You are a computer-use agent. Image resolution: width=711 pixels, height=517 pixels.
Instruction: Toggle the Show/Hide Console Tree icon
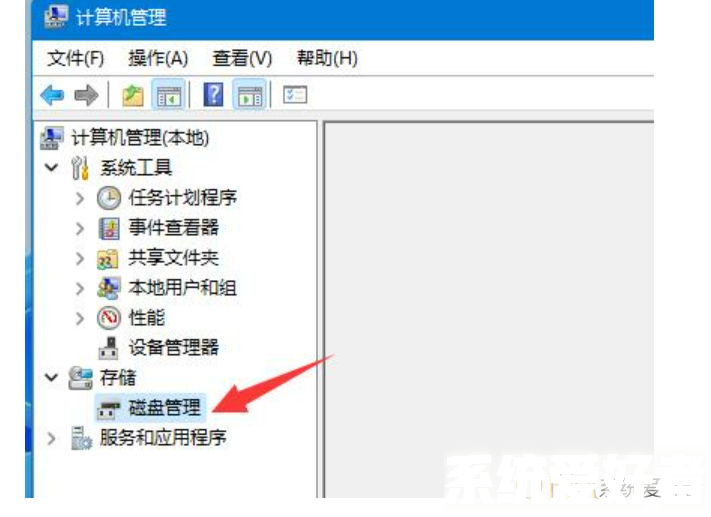tap(168, 95)
